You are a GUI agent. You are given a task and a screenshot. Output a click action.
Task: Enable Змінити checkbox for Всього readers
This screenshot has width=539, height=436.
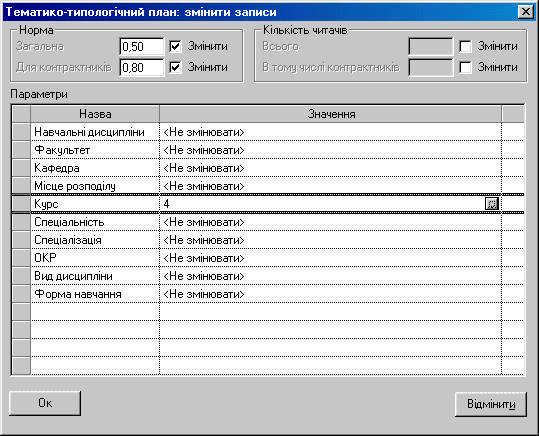[465, 46]
